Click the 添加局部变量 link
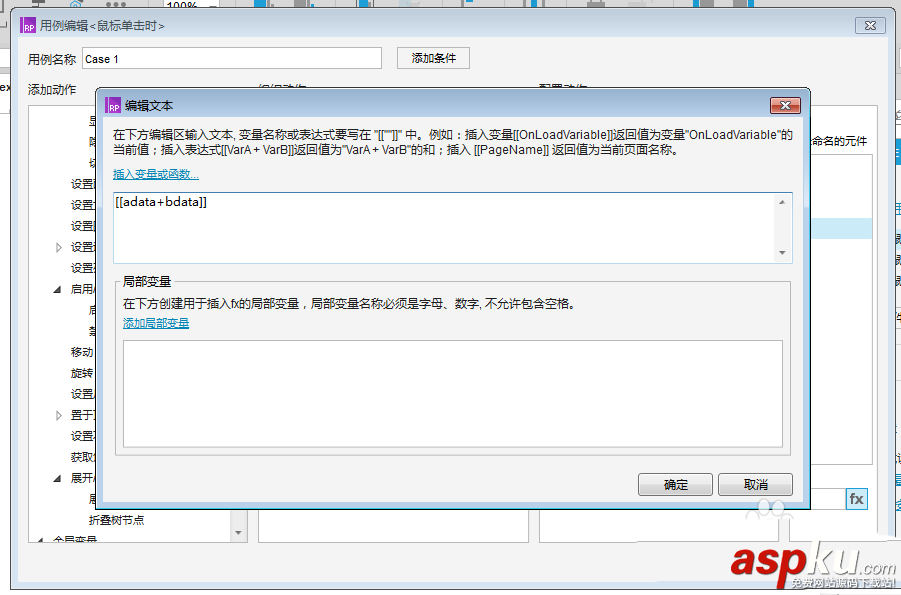901x595 pixels. [156, 324]
